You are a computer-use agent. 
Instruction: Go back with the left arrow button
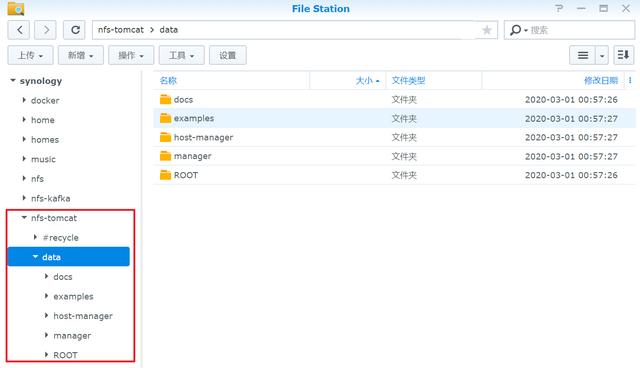click(x=20, y=30)
